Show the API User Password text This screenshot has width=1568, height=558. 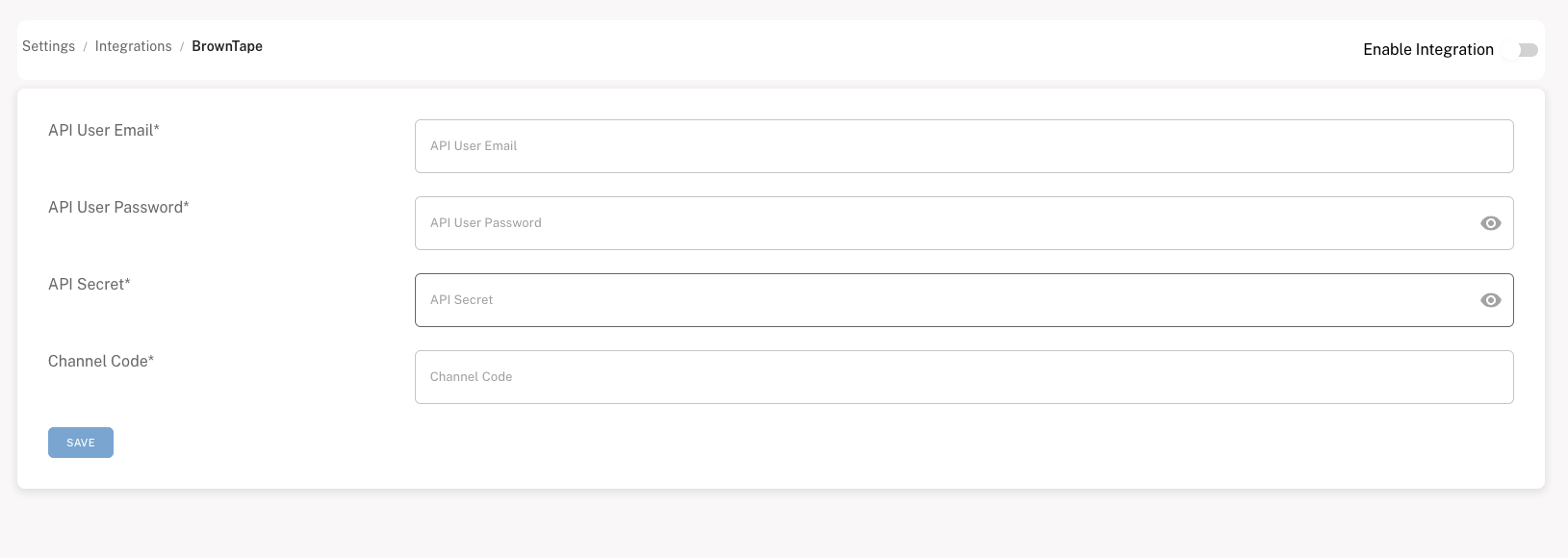click(x=1490, y=223)
